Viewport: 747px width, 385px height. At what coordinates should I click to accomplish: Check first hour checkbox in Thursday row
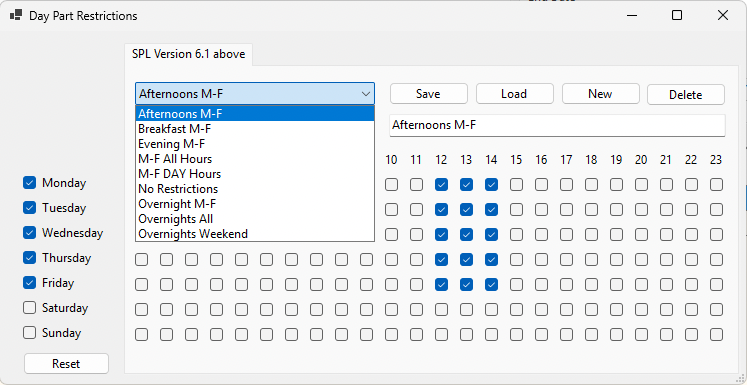(141, 260)
